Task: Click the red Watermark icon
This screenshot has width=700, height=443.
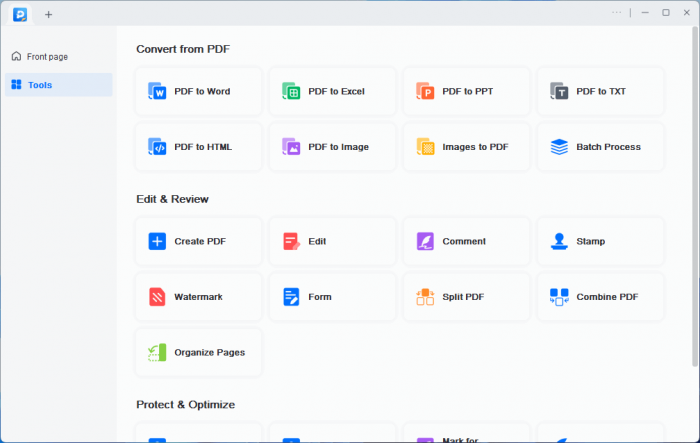Action: coord(157,297)
